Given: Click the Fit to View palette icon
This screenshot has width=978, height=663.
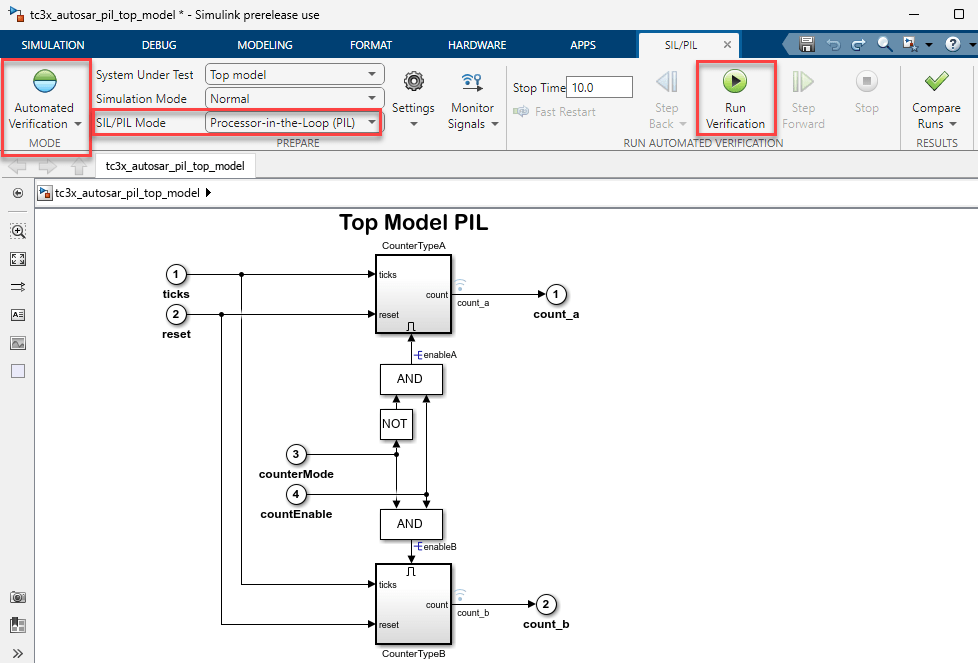Looking at the screenshot, I should (x=18, y=259).
